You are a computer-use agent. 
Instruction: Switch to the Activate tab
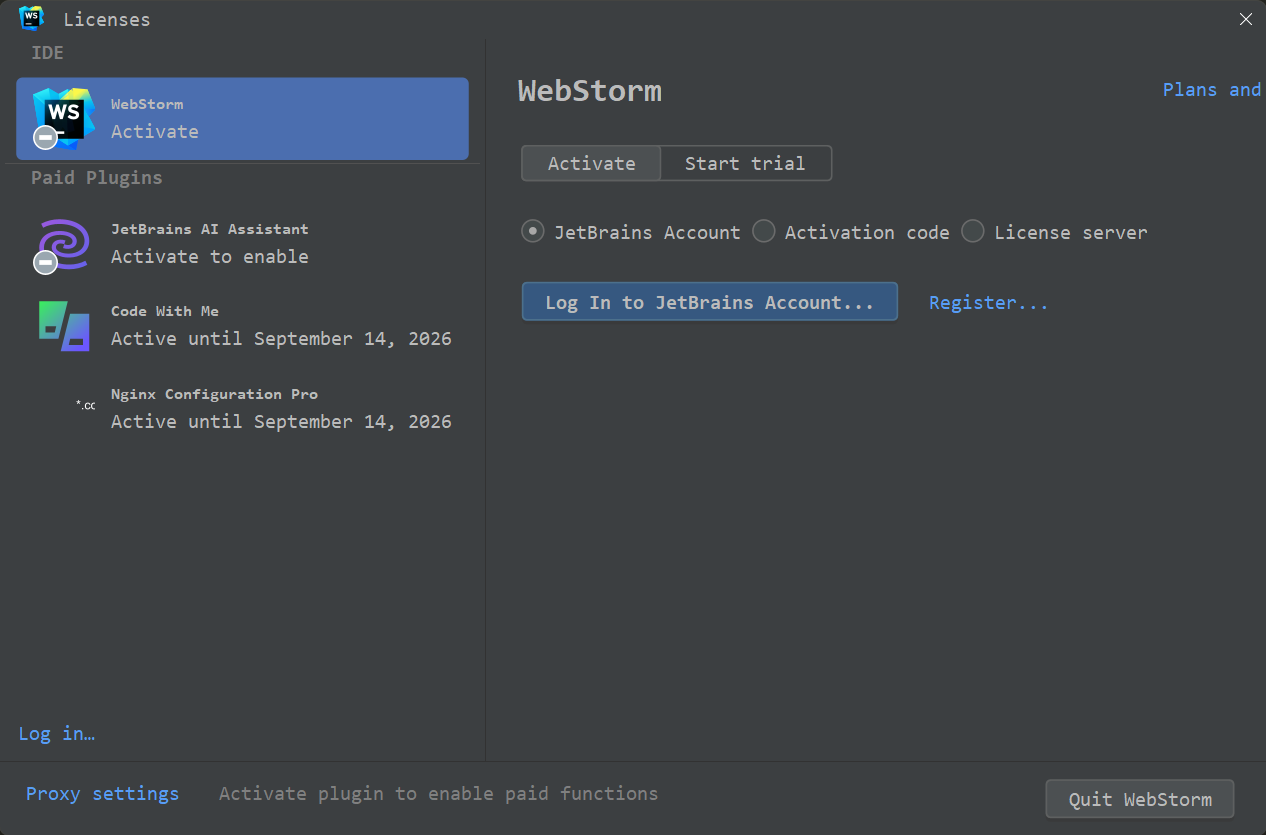(x=590, y=163)
